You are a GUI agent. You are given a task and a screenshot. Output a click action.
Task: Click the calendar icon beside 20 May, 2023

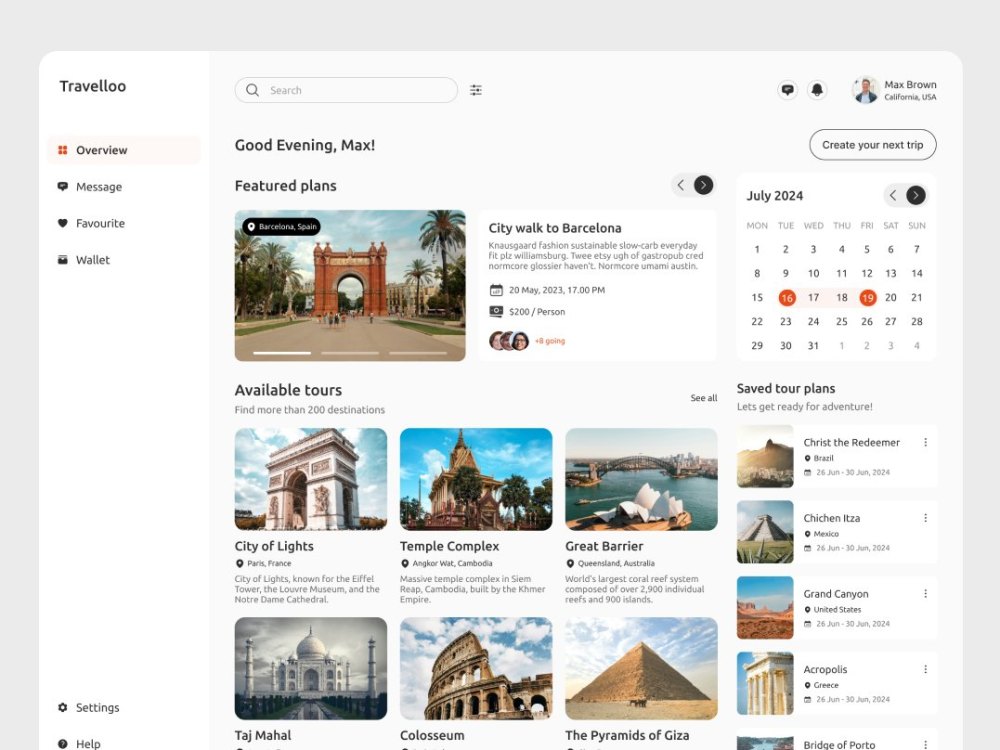coord(496,290)
